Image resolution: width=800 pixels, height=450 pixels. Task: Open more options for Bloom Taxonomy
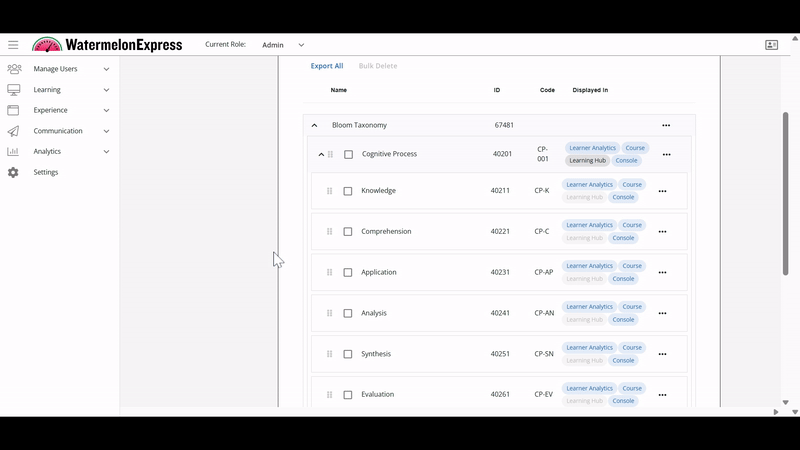coord(666,126)
